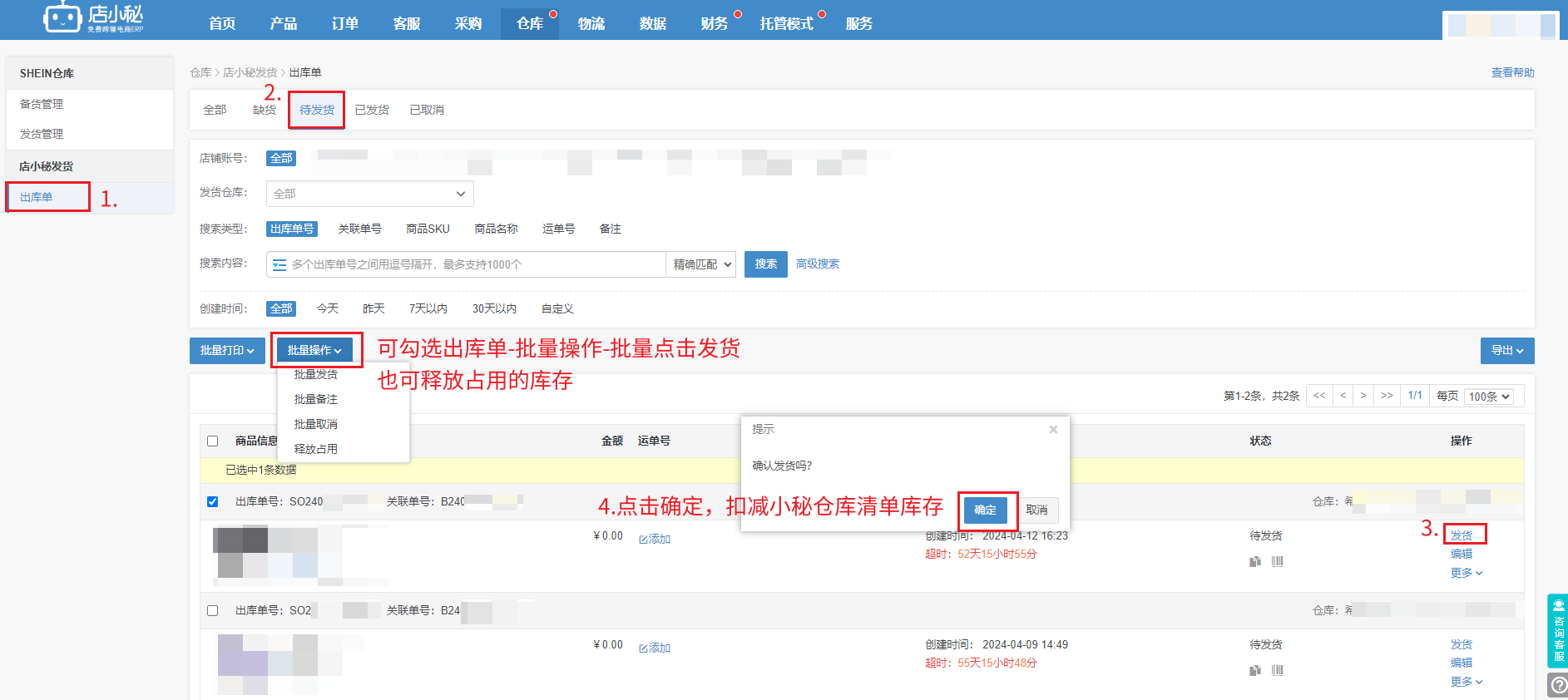Click the barcode icon in the first order row

pos(1278,561)
